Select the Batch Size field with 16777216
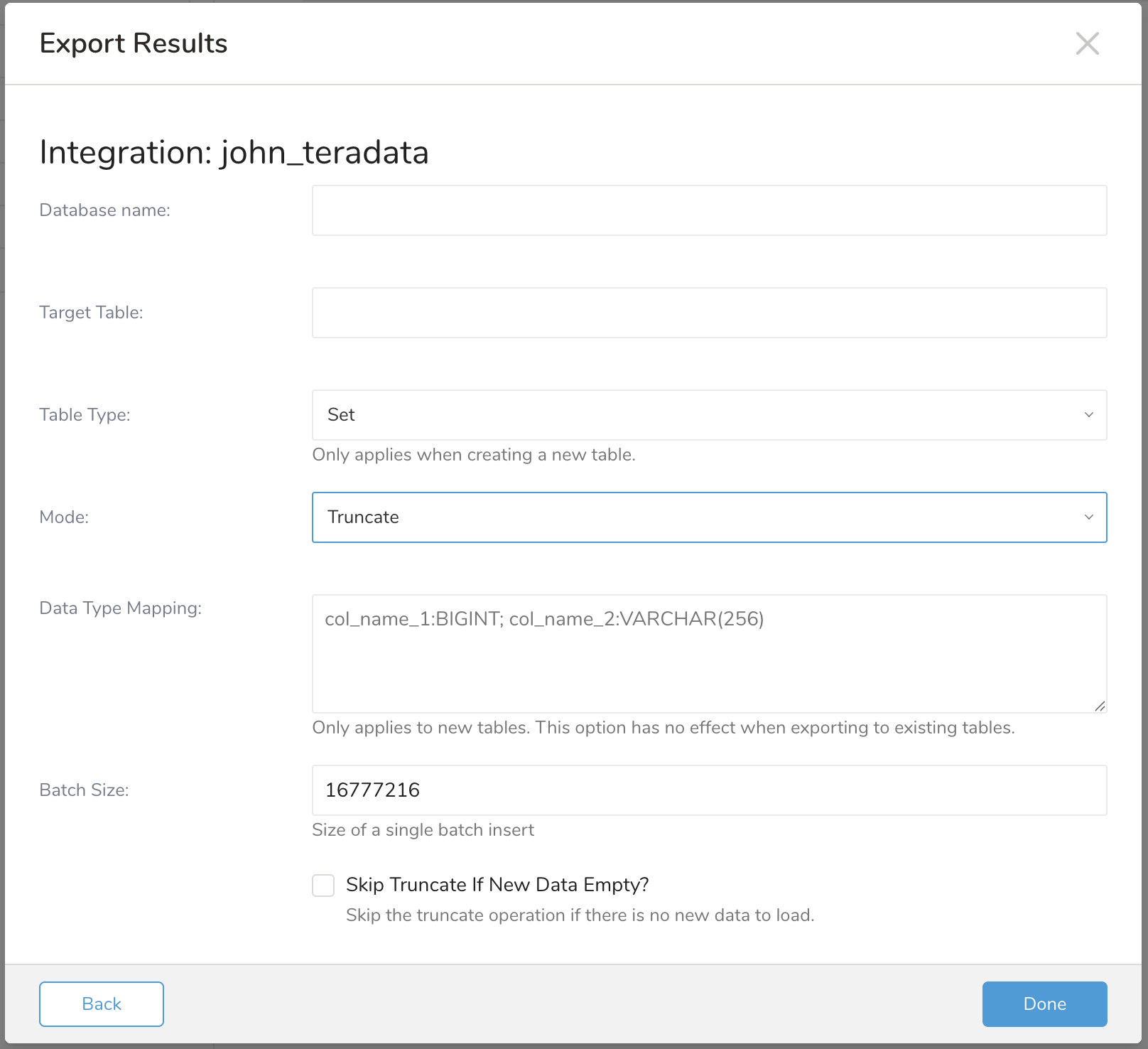The height and width of the screenshot is (1049, 1148). (x=709, y=790)
